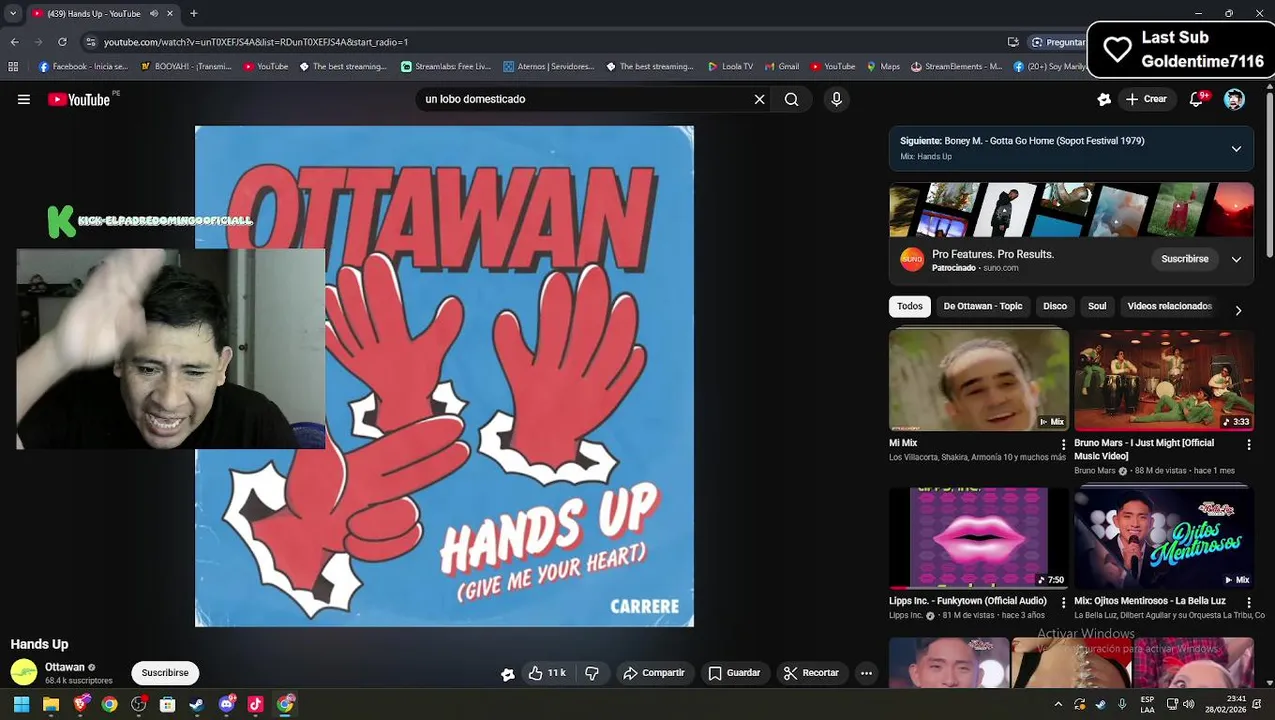Open the Discord taskbar app
The image size is (1275, 720).
[x=226, y=704]
